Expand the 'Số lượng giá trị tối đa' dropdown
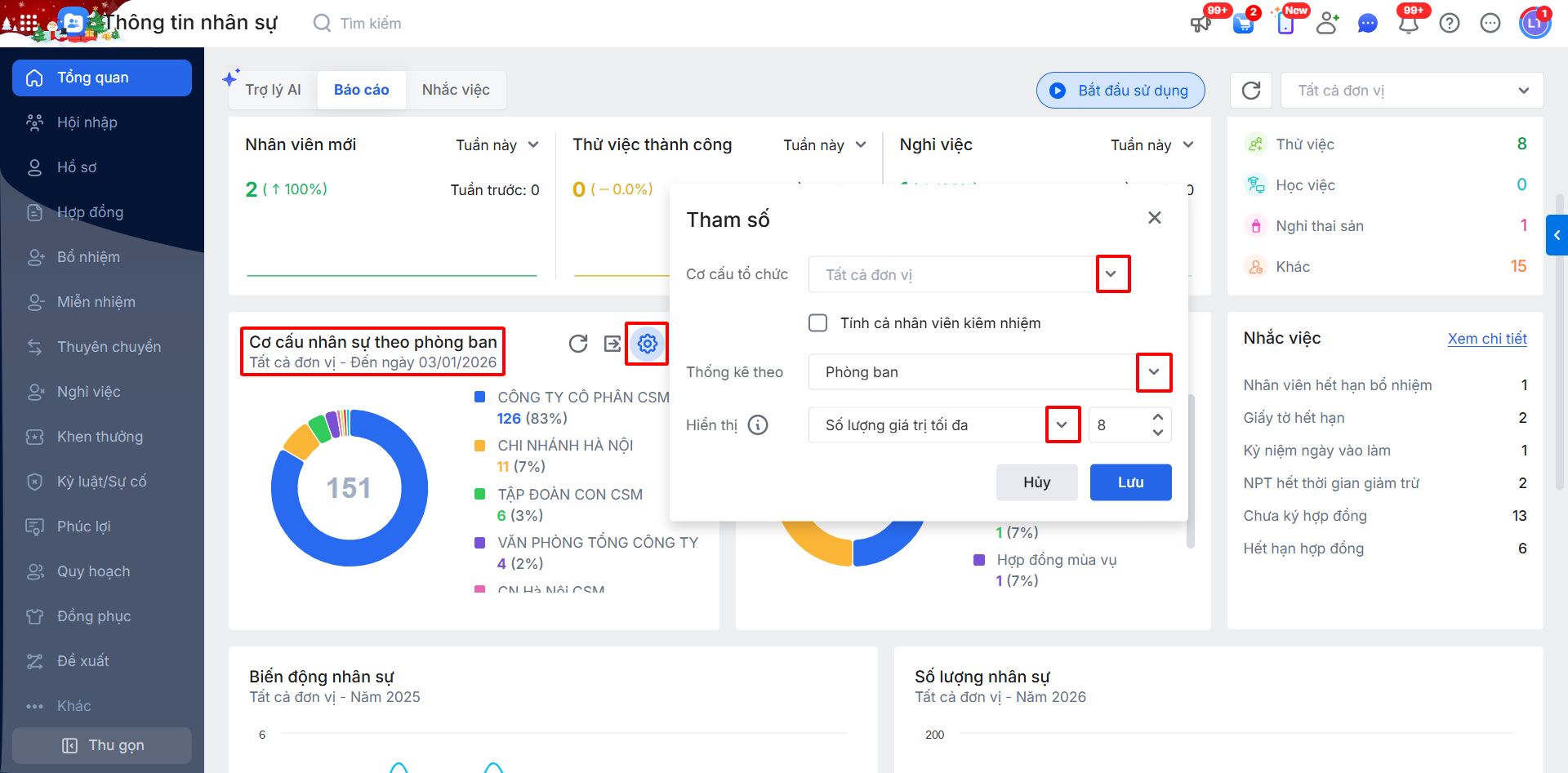 [x=1062, y=425]
